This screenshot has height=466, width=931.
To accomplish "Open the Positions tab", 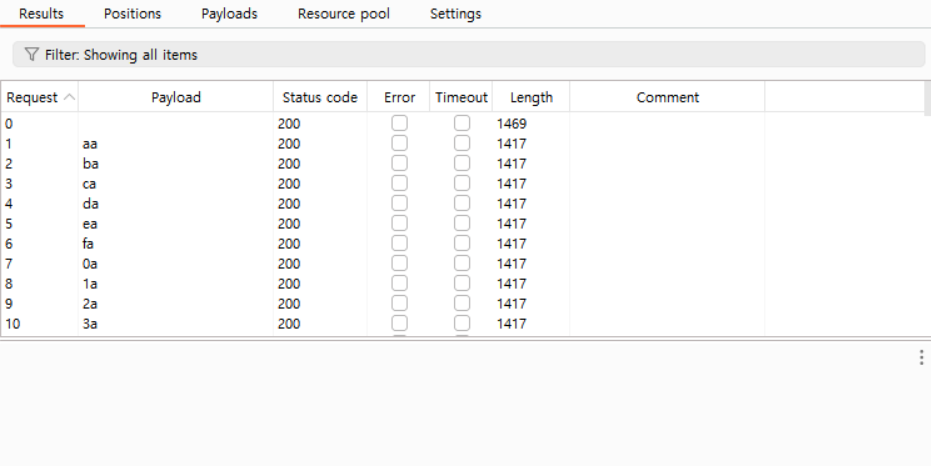I will tap(132, 14).
